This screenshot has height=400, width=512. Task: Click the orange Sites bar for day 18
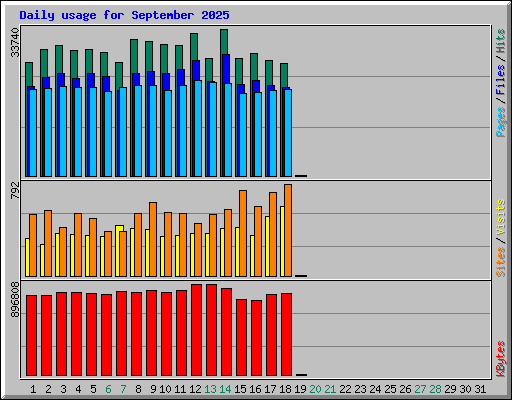click(288, 230)
